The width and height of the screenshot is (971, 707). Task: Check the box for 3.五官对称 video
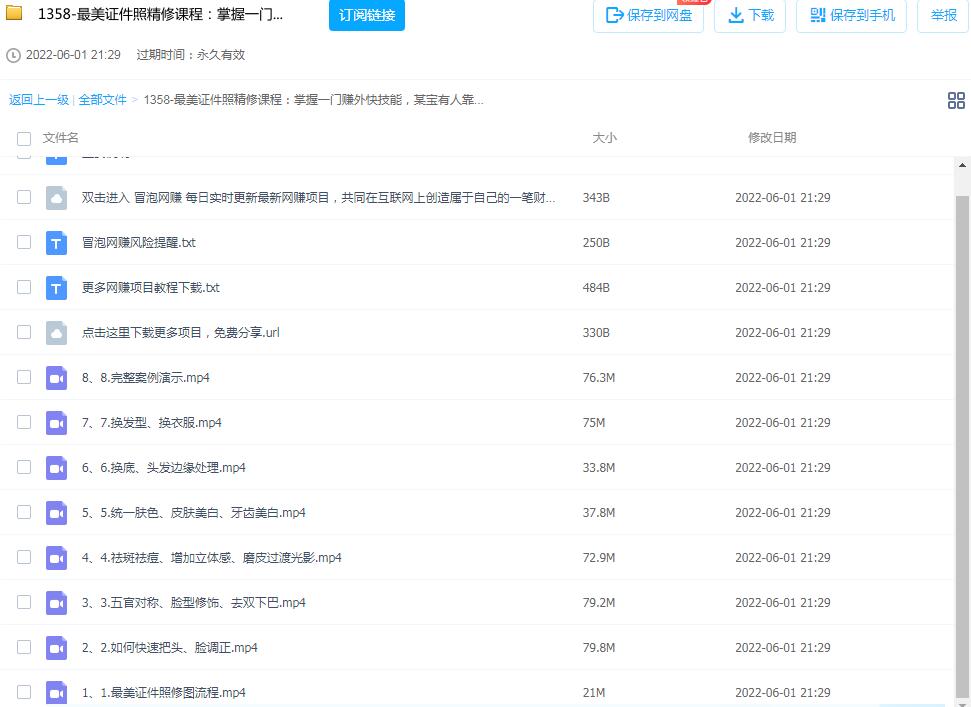point(24,602)
